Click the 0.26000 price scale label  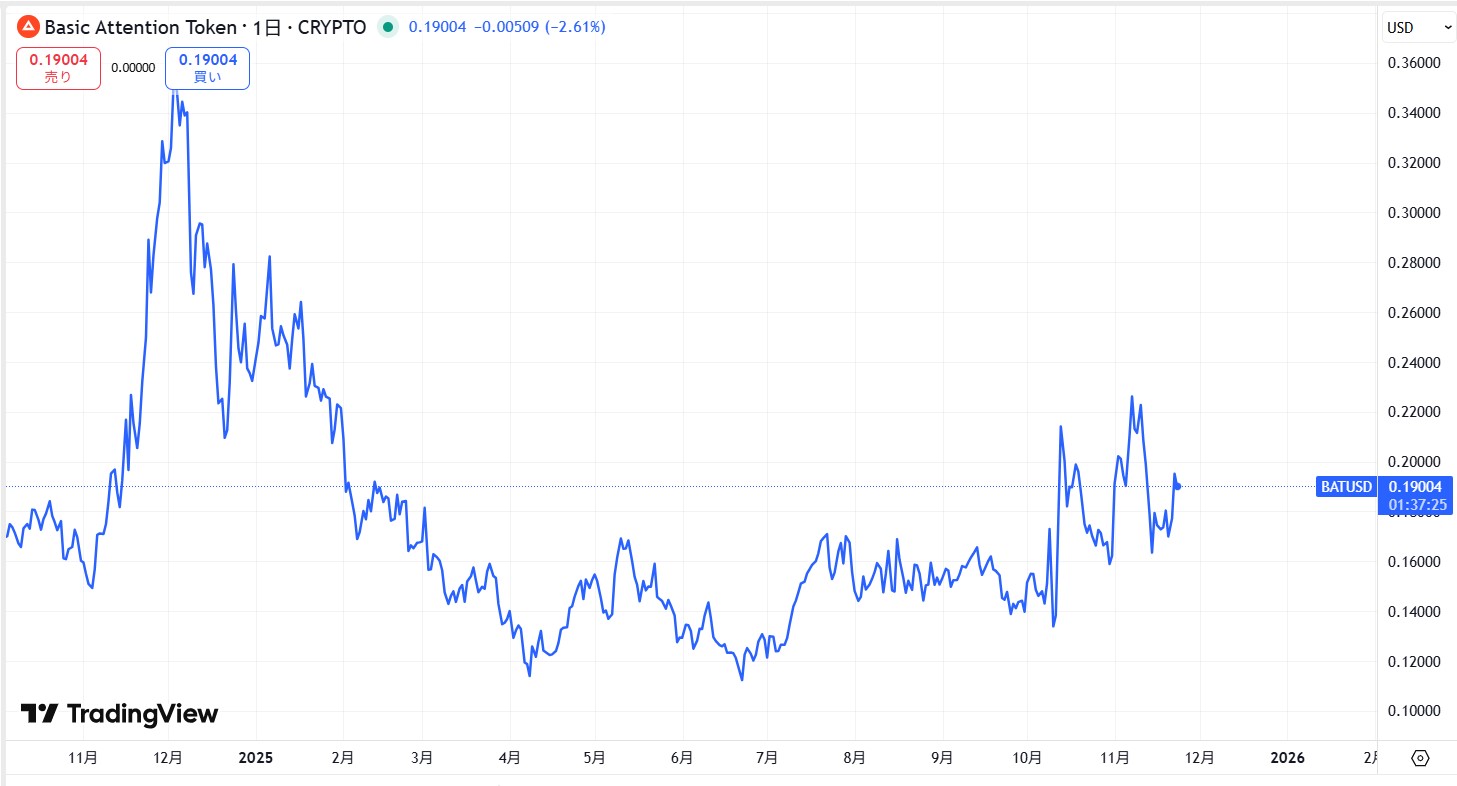pyautogui.click(x=1413, y=313)
